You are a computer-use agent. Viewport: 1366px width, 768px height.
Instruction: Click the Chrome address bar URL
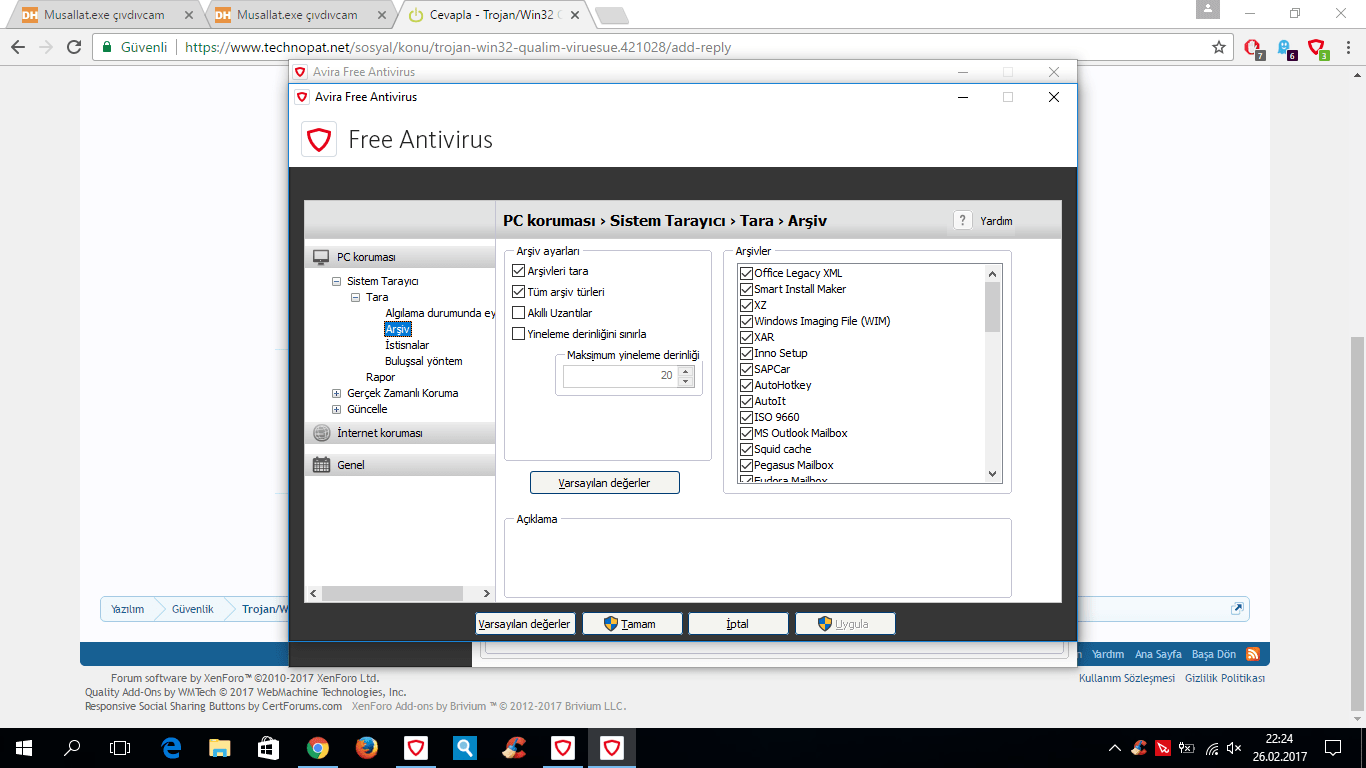(x=458, y=47)
